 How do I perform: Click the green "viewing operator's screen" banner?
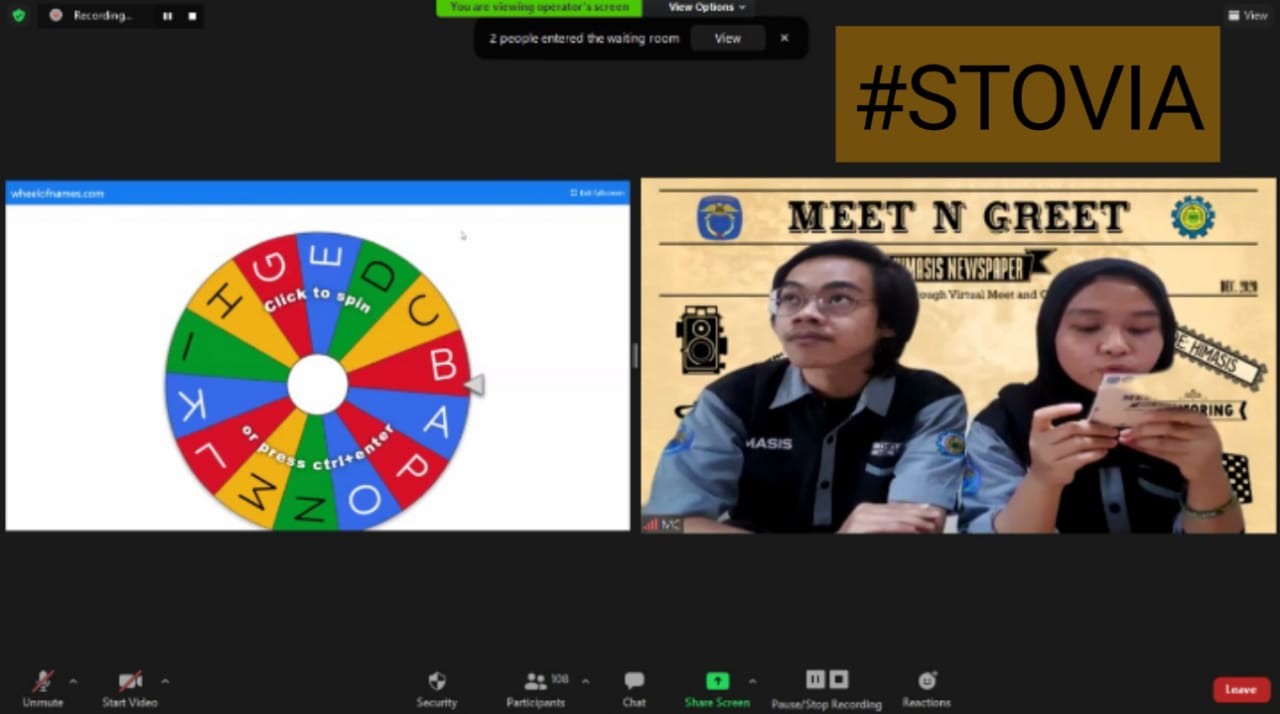point(538,7)
